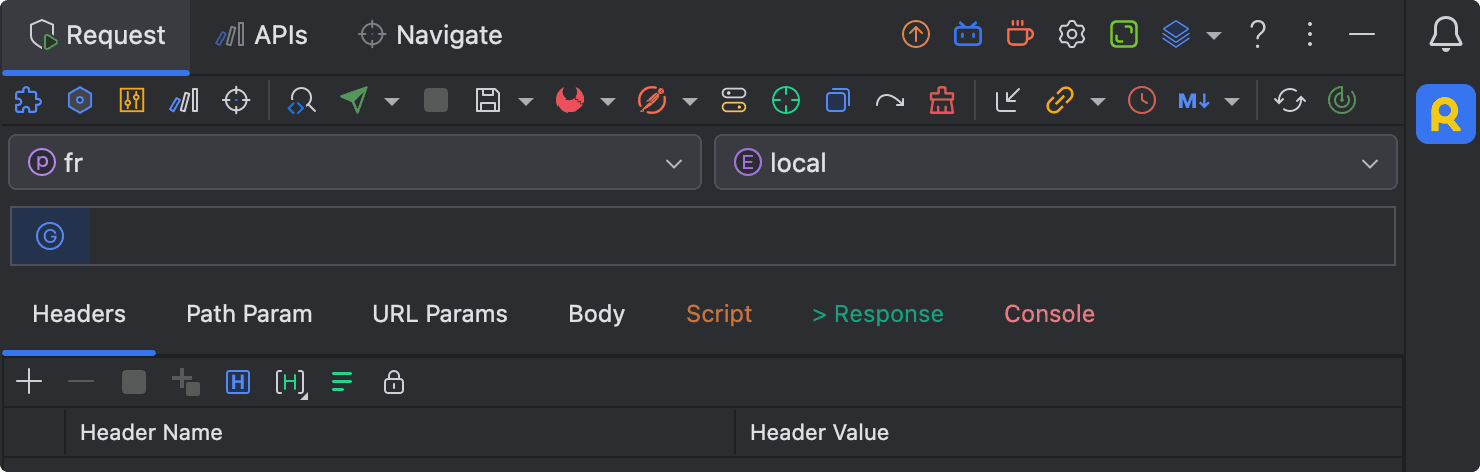Expand the arrow next to Markdown icon
The width and height of the screenshot is (1480, 472).
tap(1233, 101)
